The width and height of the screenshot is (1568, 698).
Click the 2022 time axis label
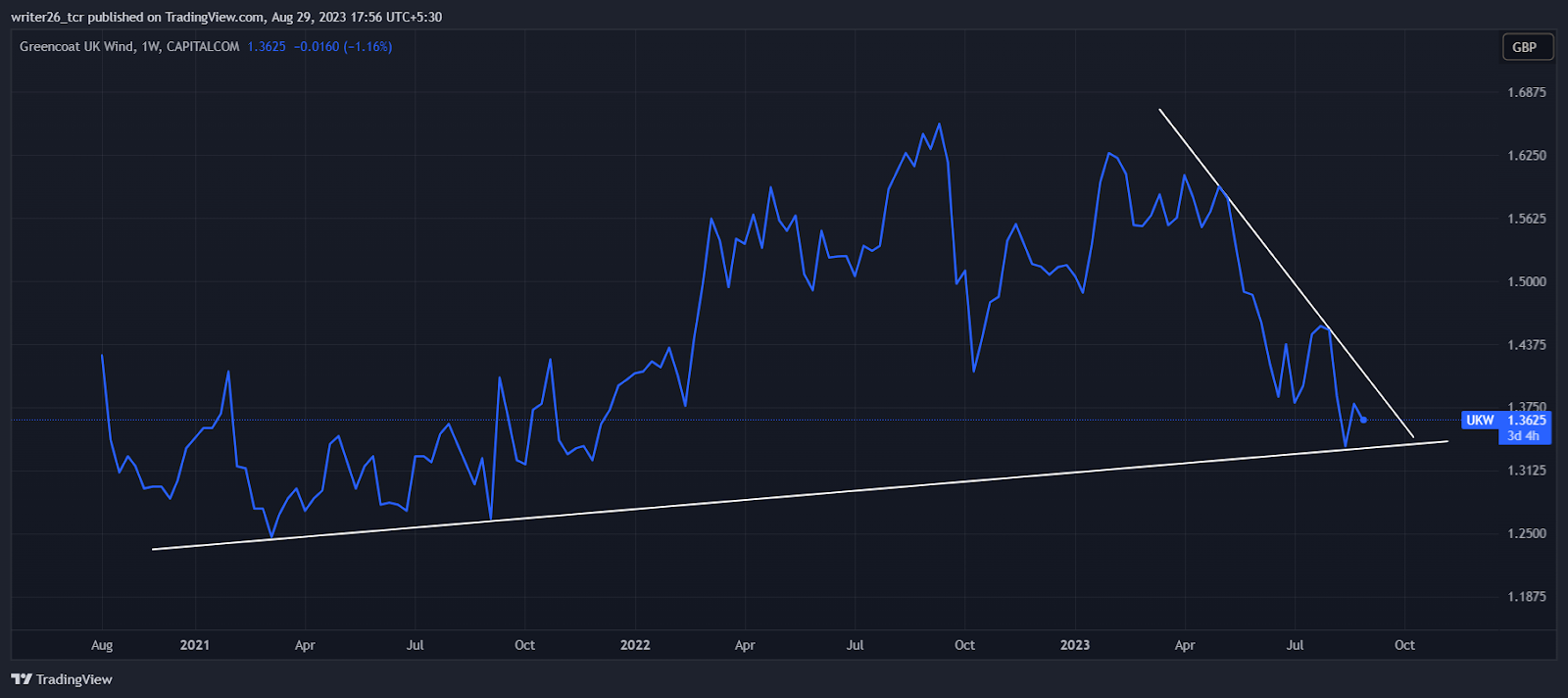click(x=635, y=645)
